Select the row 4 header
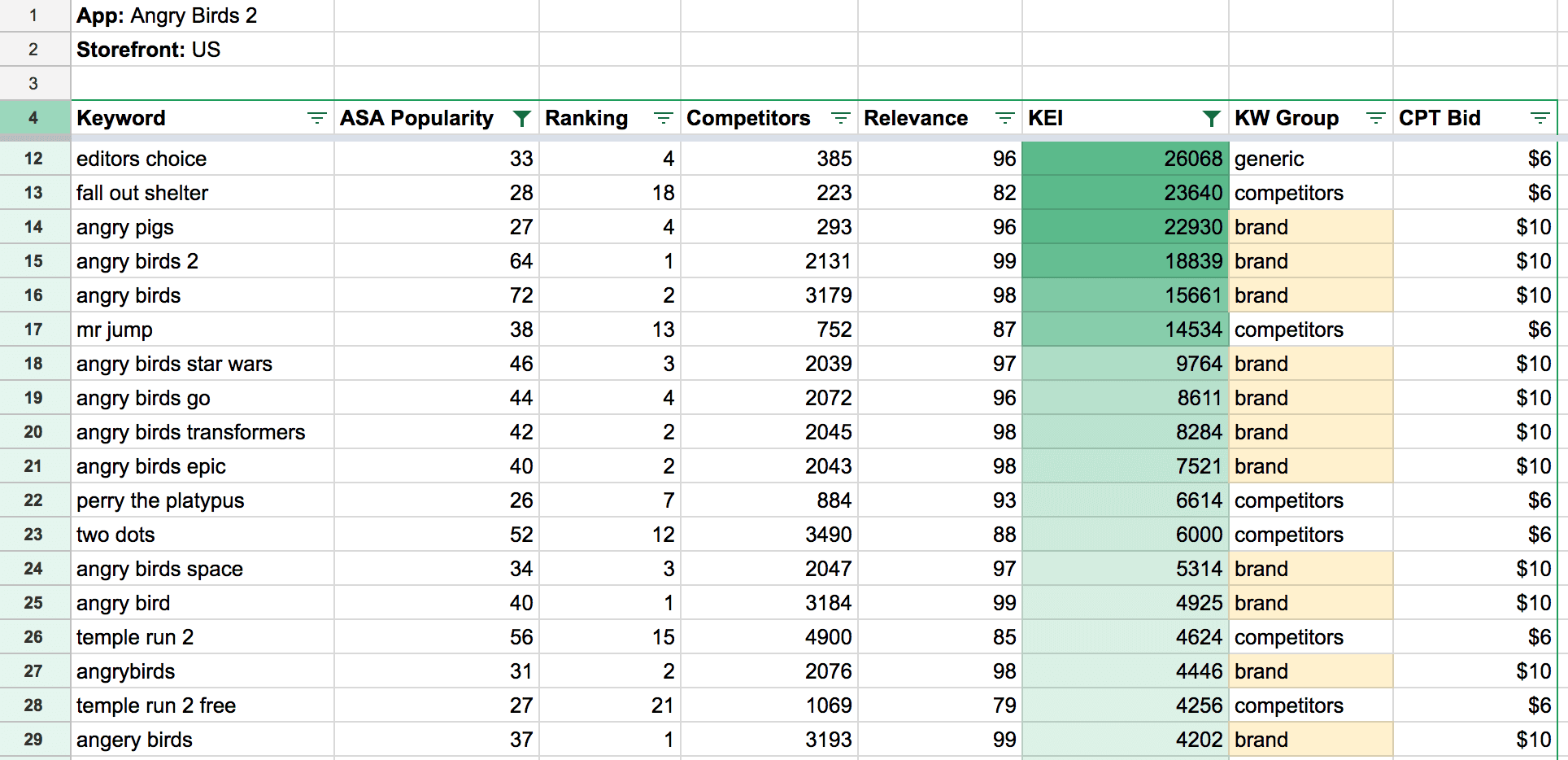Viewport: 1568px width, 760px height. pyautogui.click(x=34, y=118)
